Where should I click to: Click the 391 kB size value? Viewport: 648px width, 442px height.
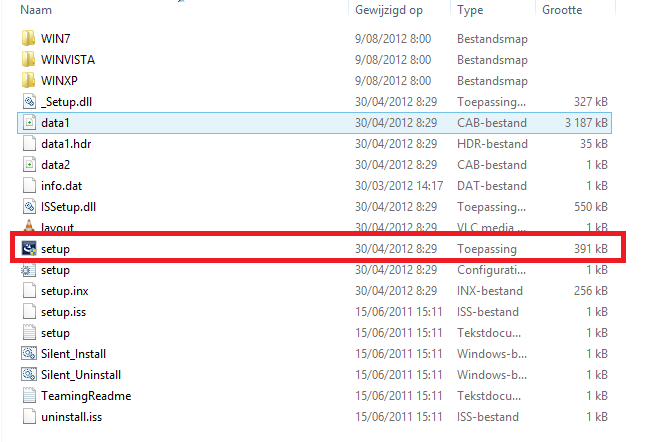coord(591,249)
